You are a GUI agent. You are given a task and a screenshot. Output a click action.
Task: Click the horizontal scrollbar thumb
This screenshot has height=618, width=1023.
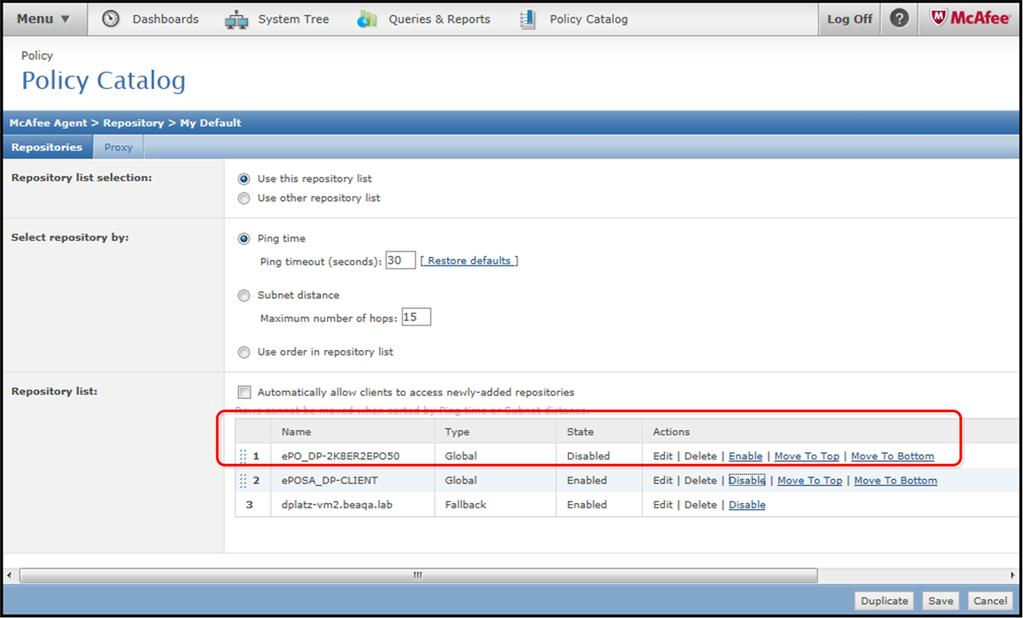pyautogui.click(x=418, y=575)
